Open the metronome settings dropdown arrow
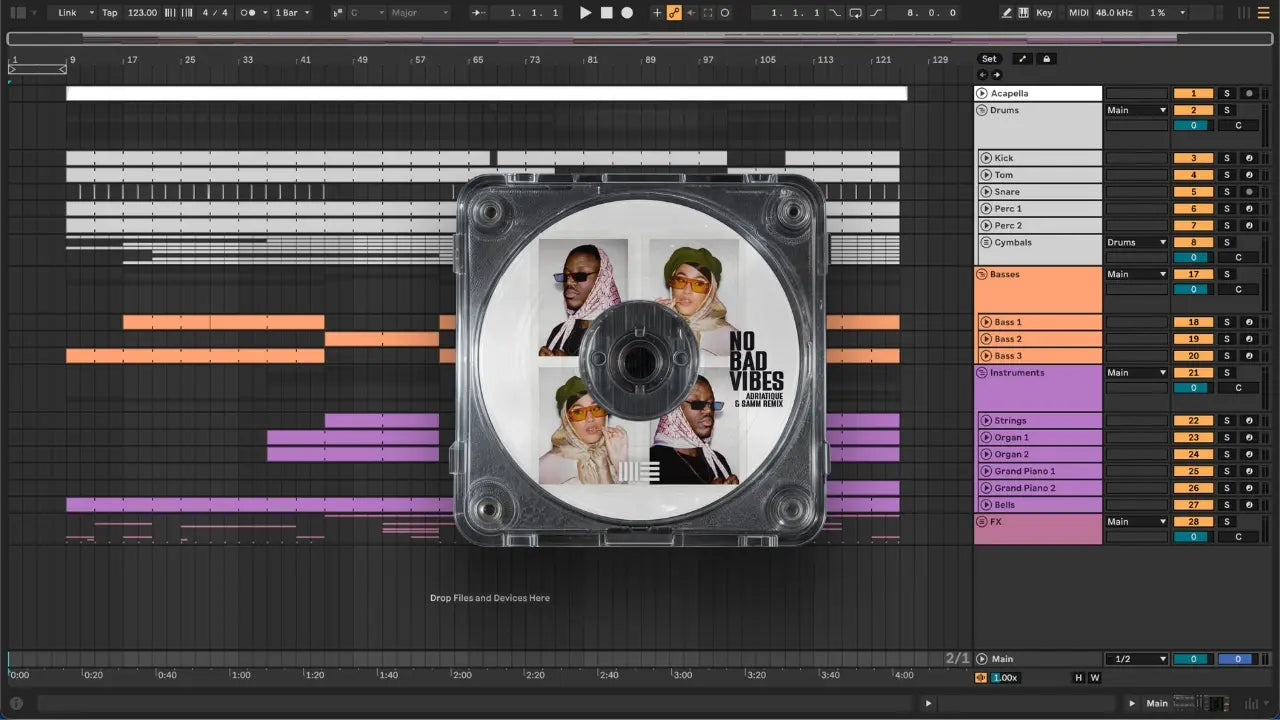Screen dimensions: 1280x720 coord(264,13)
